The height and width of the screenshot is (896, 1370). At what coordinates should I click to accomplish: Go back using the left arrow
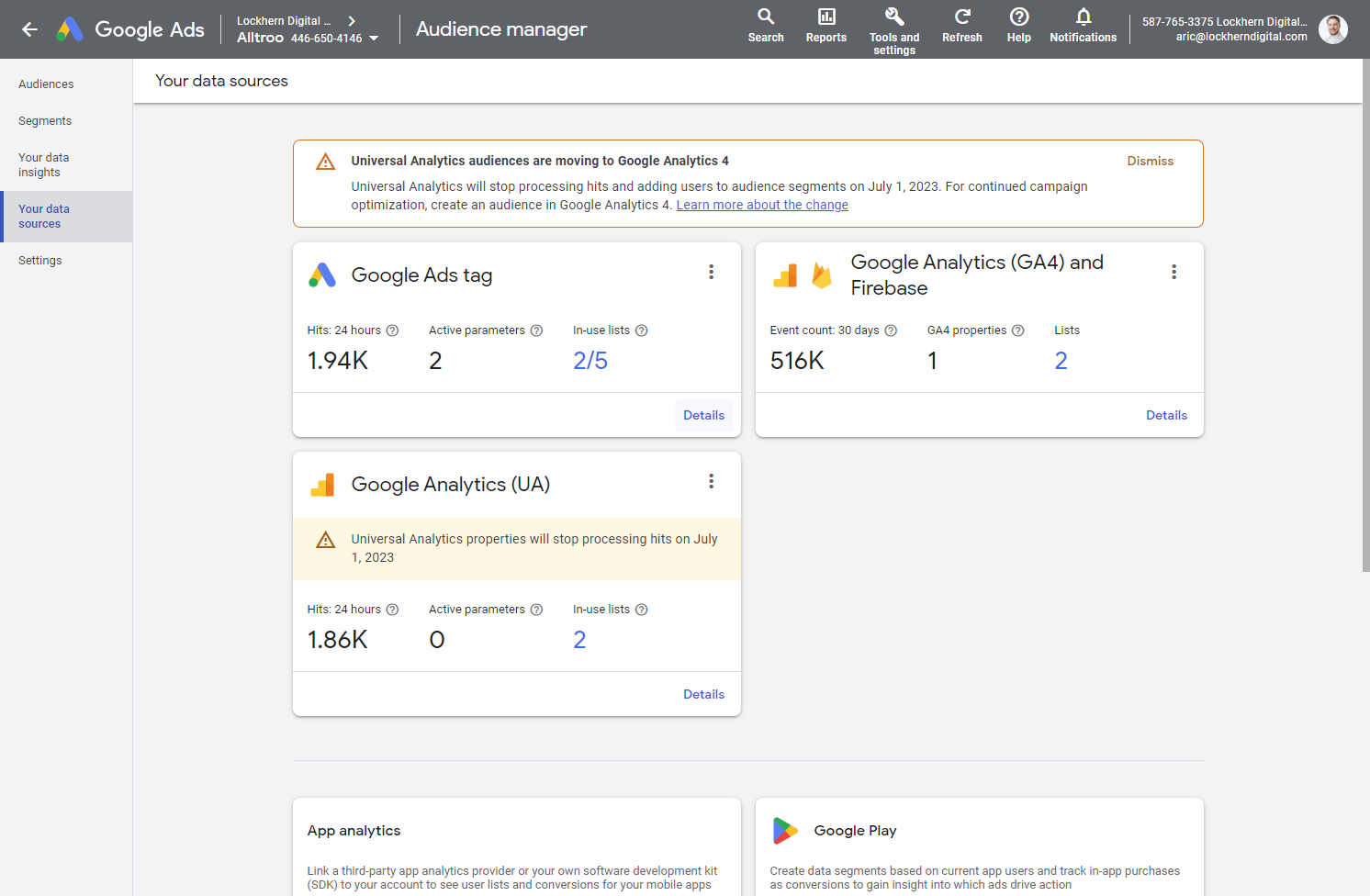point(29,29)
